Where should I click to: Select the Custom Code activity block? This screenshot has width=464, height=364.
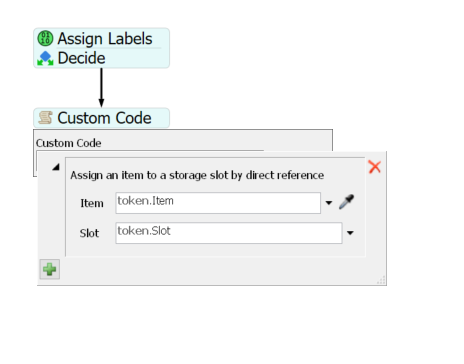coord(101,118)
